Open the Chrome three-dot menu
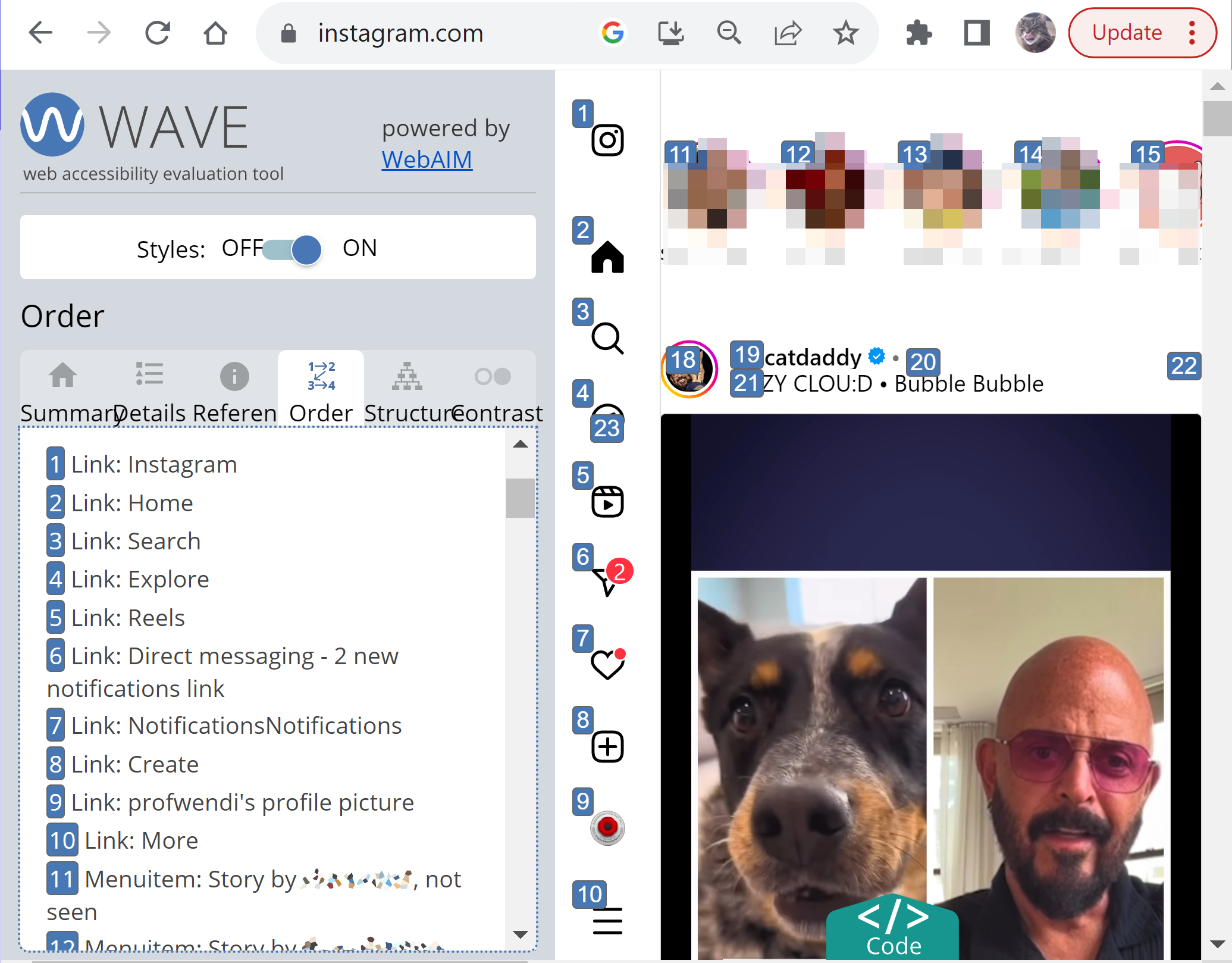Screen dimensions: 1232x963 click(1192, 33)
